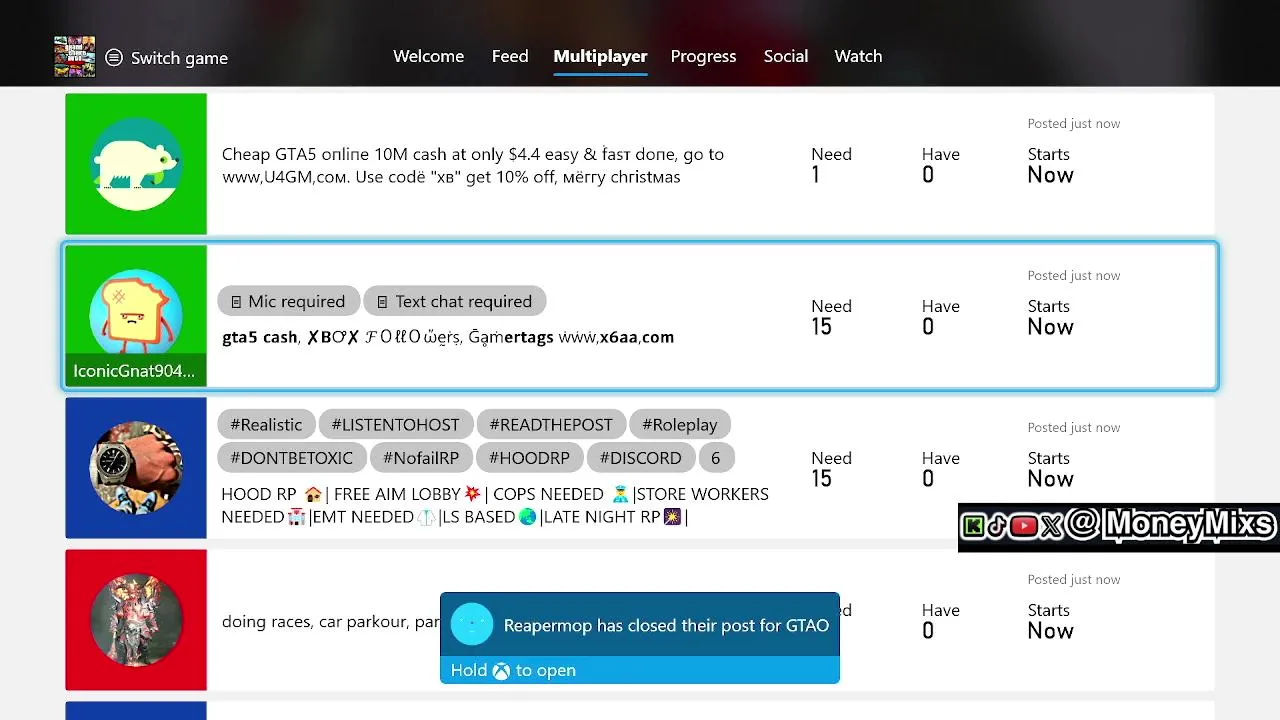This screenshot has height=720, width=1280.
Task: Click the #Roleplay tag
Action: [680, 424]
